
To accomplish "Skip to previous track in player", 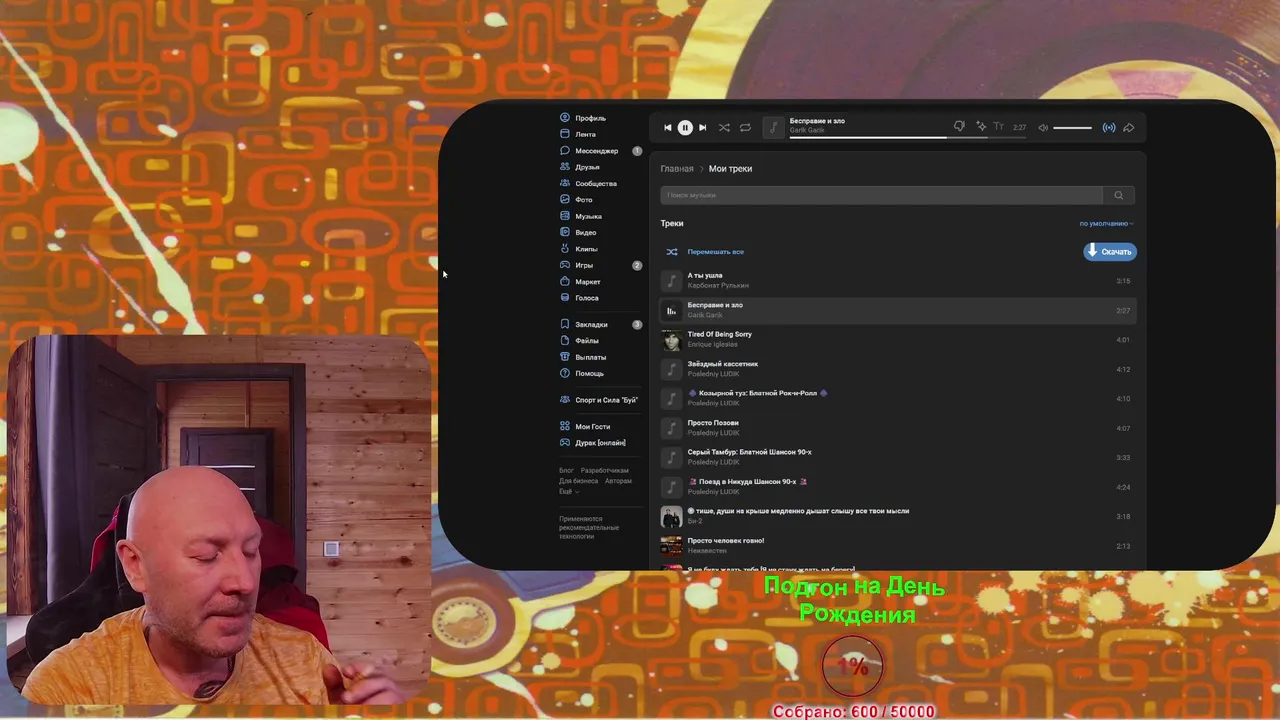I will tap(668, 128).
